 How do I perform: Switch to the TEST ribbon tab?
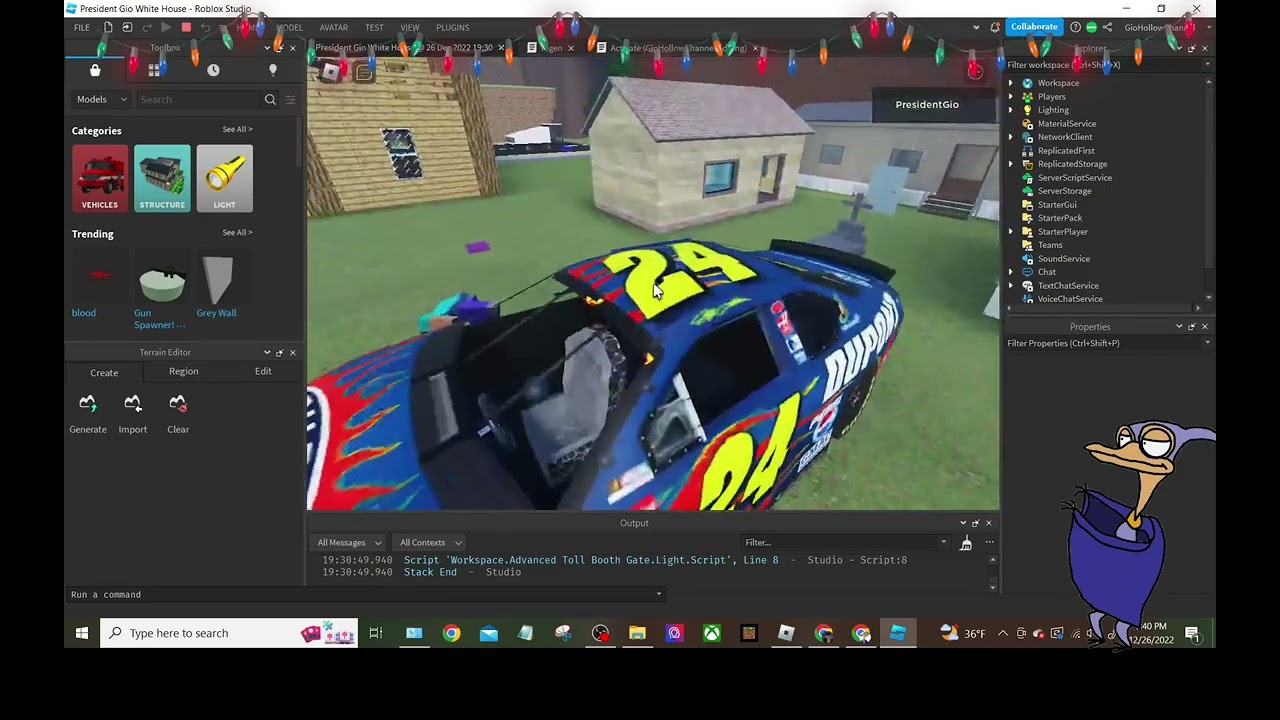374,27
